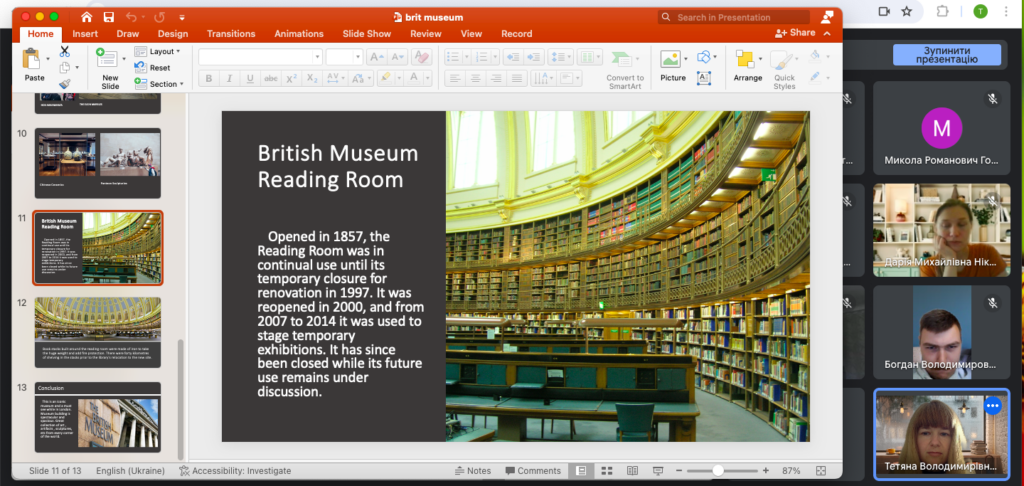Switch to the Transitions tab
Screen dimensions: 1024x486
click(231, 34)
